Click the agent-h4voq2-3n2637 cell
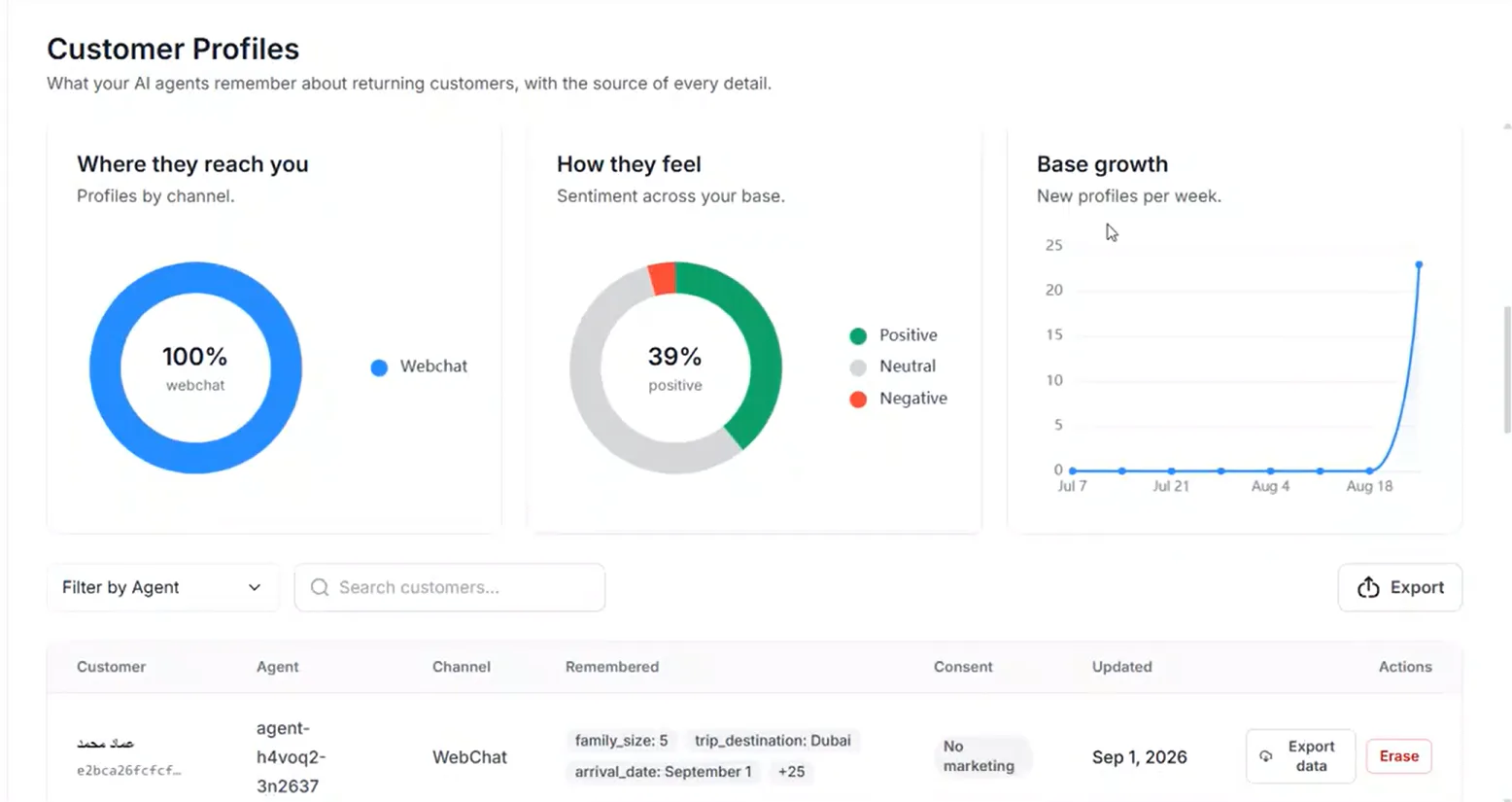 pyautogui.click(x=292, y=756)
